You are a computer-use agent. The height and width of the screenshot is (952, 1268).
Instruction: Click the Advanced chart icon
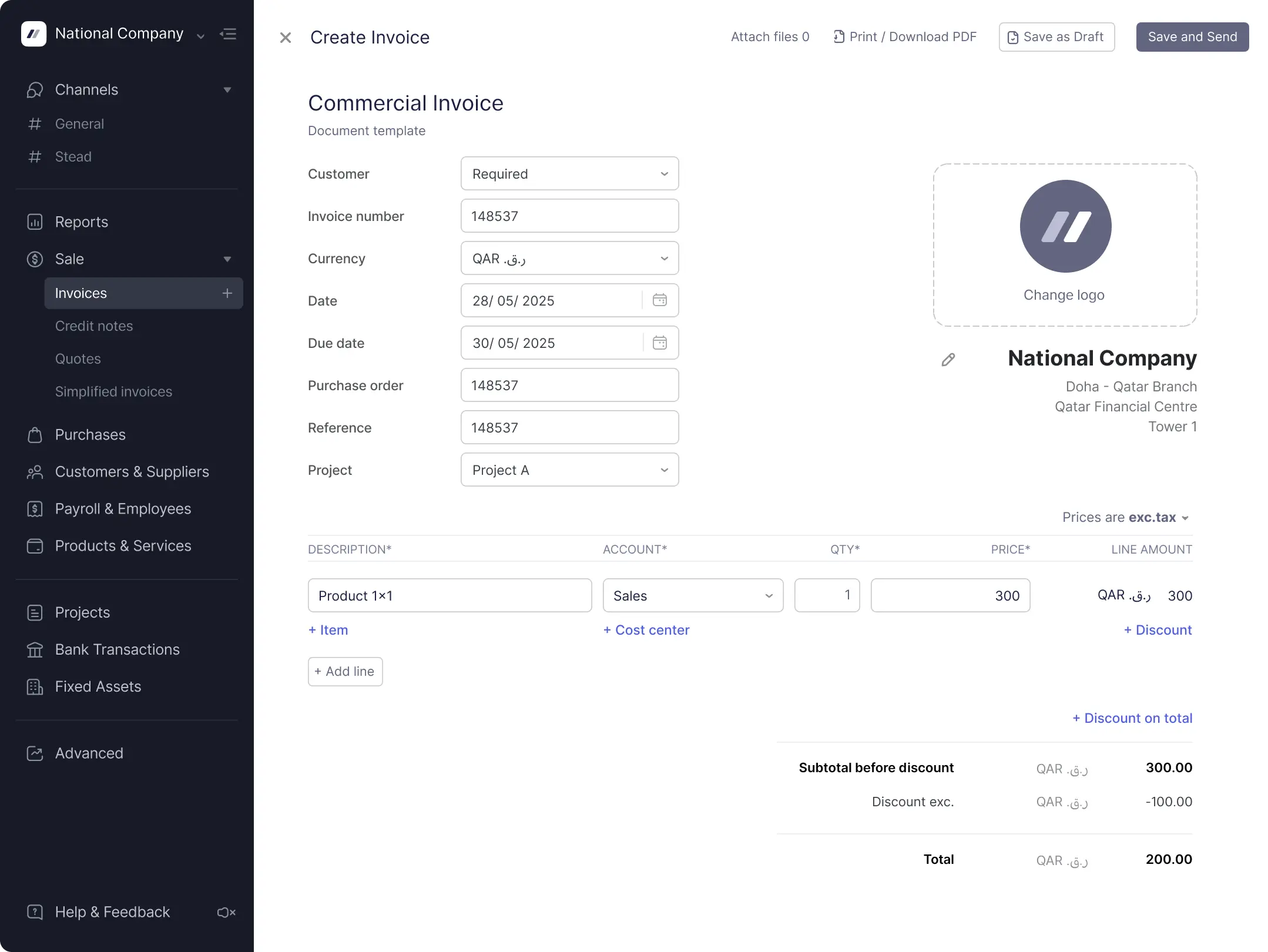tap(35, 753)
